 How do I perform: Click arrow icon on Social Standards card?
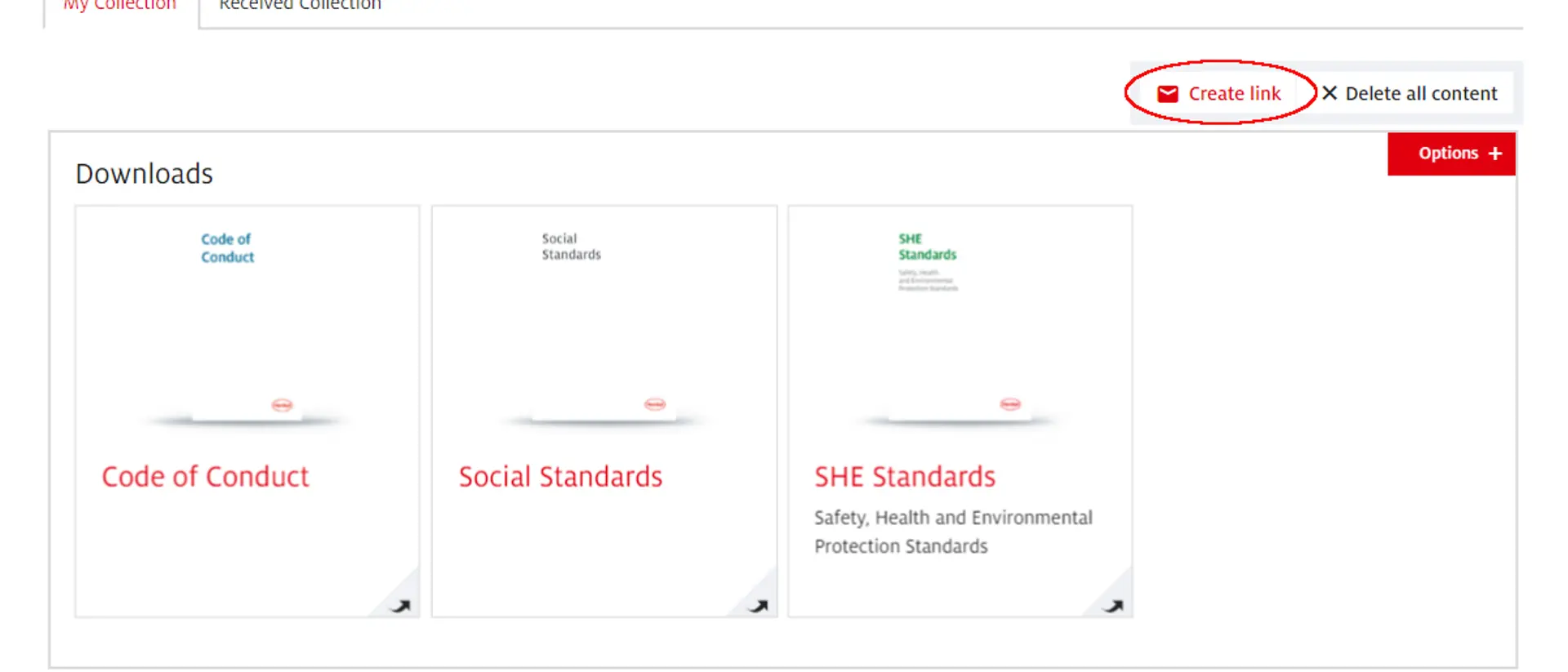click(x=758, y=606)
